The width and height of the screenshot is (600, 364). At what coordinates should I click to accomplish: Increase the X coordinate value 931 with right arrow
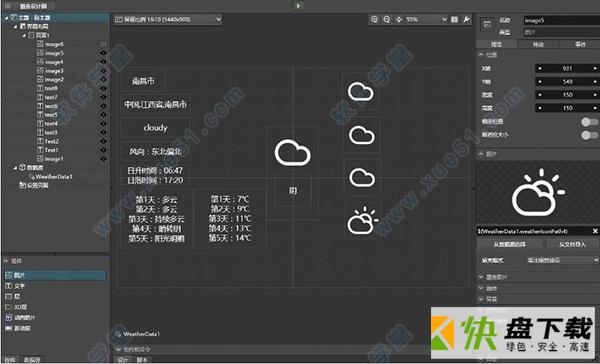[595, 69]
